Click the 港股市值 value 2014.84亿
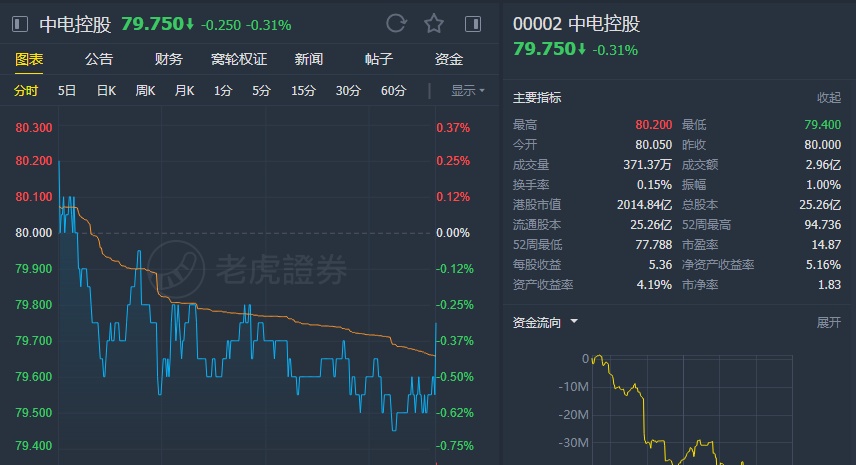The width and height of the screenshot is (856, 465). click(x=644, y=205)
